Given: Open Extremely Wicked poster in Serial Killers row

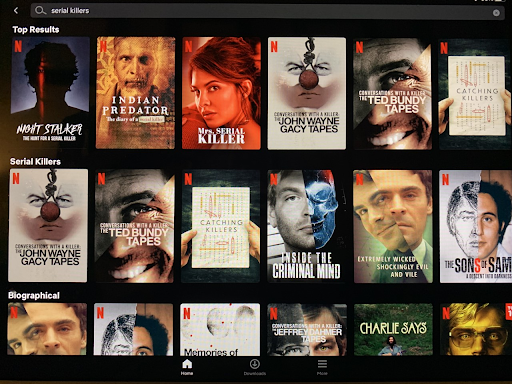Looking at the screenshot, I should point(393,226).
